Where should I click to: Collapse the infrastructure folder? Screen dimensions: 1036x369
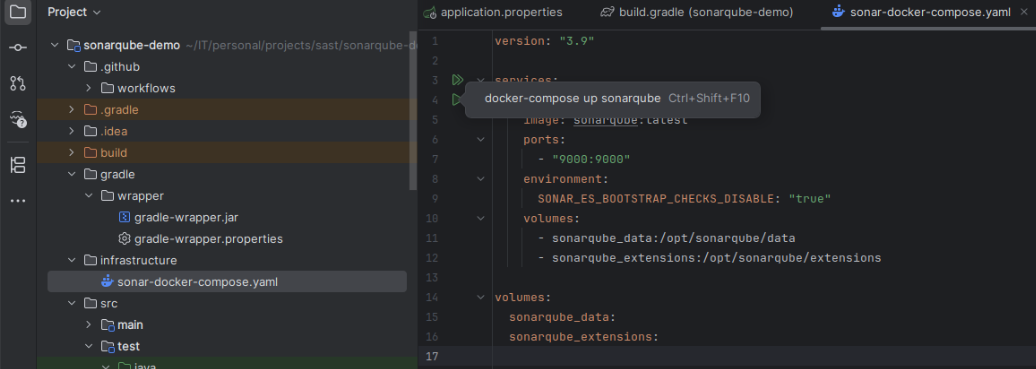coord(72,260)
